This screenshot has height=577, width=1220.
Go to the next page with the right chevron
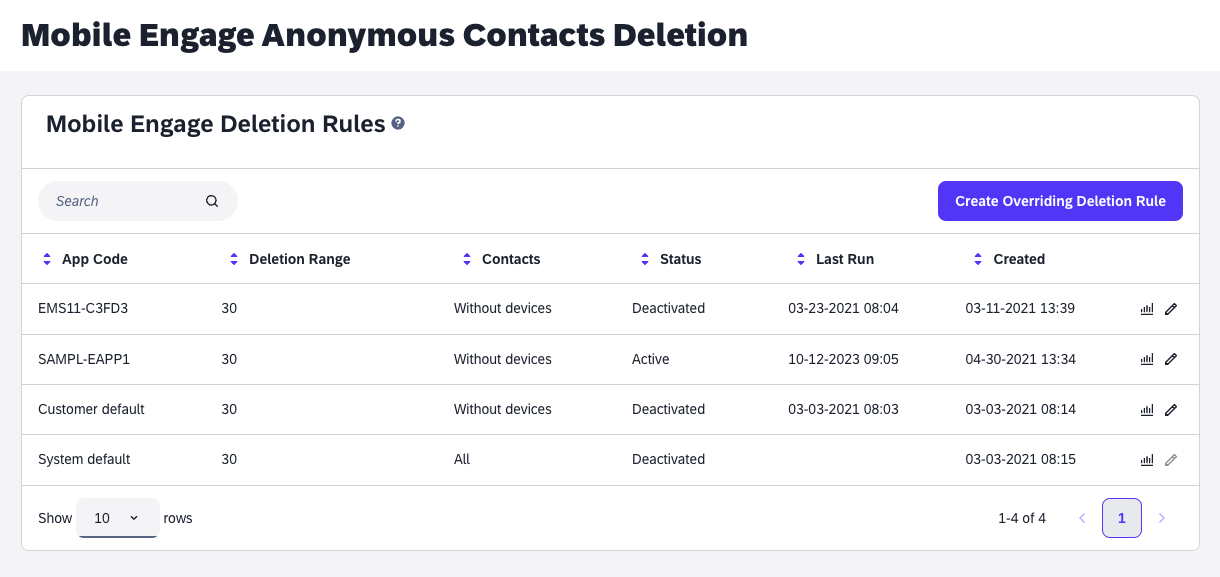pyautogui.click(x=1162, y=518)
